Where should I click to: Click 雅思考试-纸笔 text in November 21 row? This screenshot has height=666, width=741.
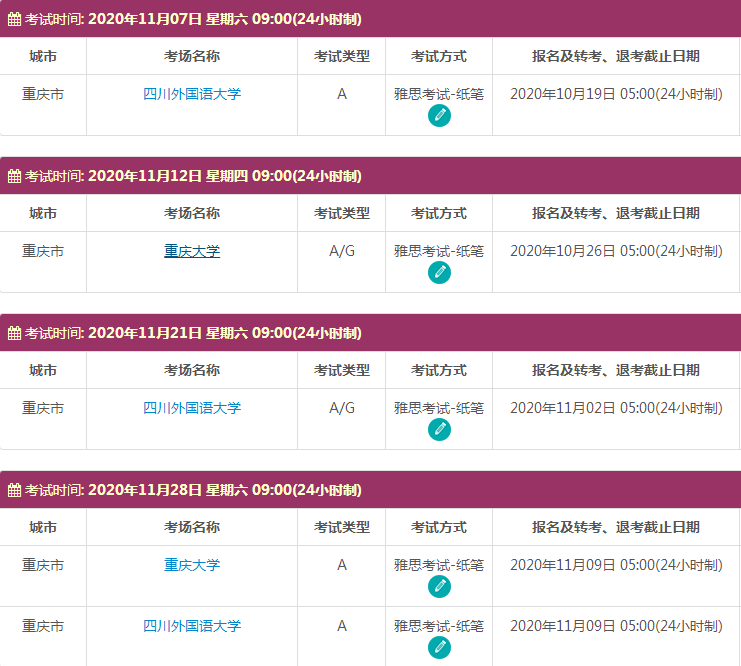439,408
